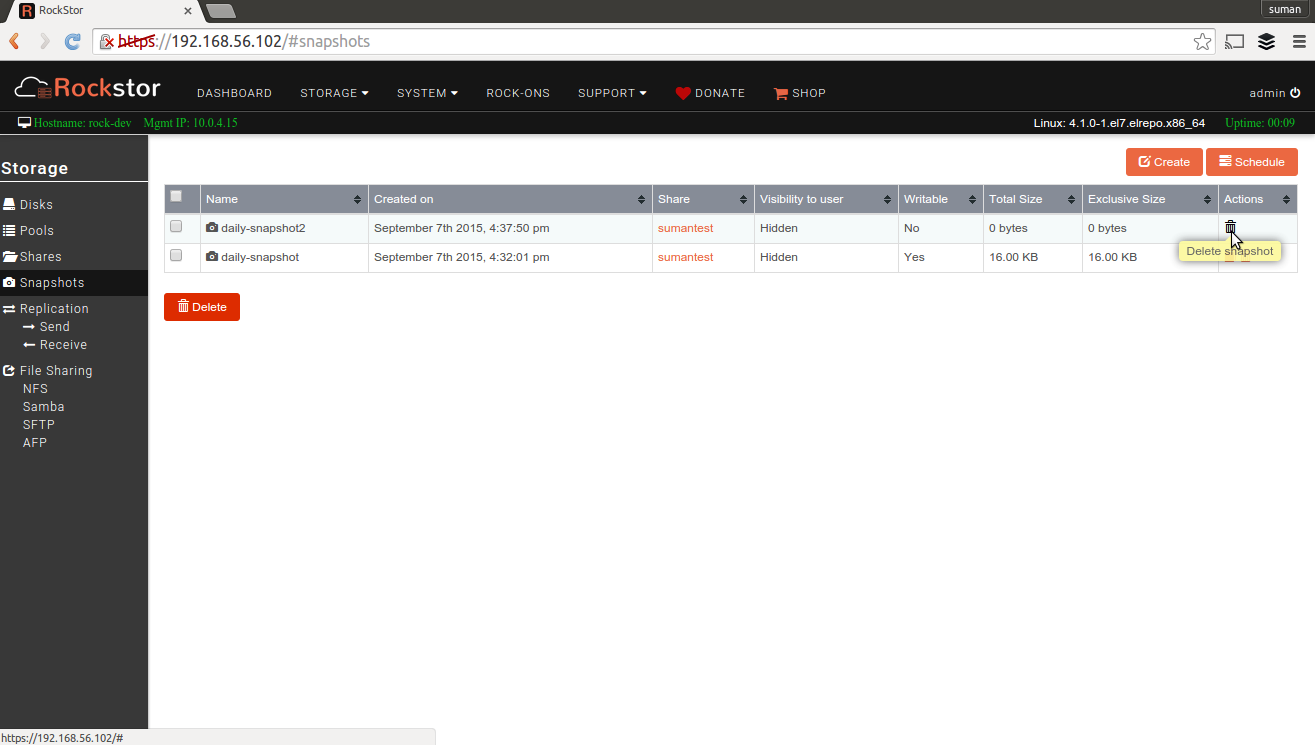Go to the Dashboard menu item
Viewport: 1315px width, 745px height.
[x=234, y=93]
